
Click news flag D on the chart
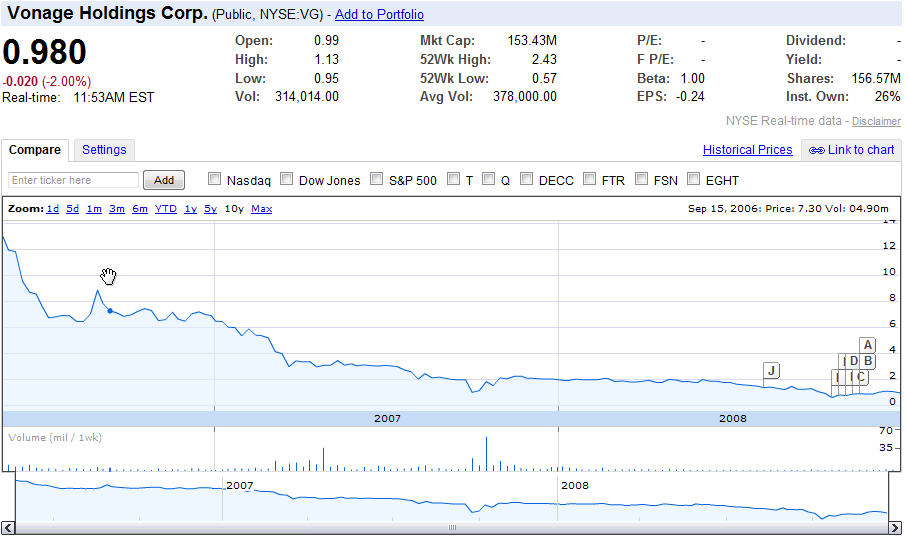pos(854,361)
